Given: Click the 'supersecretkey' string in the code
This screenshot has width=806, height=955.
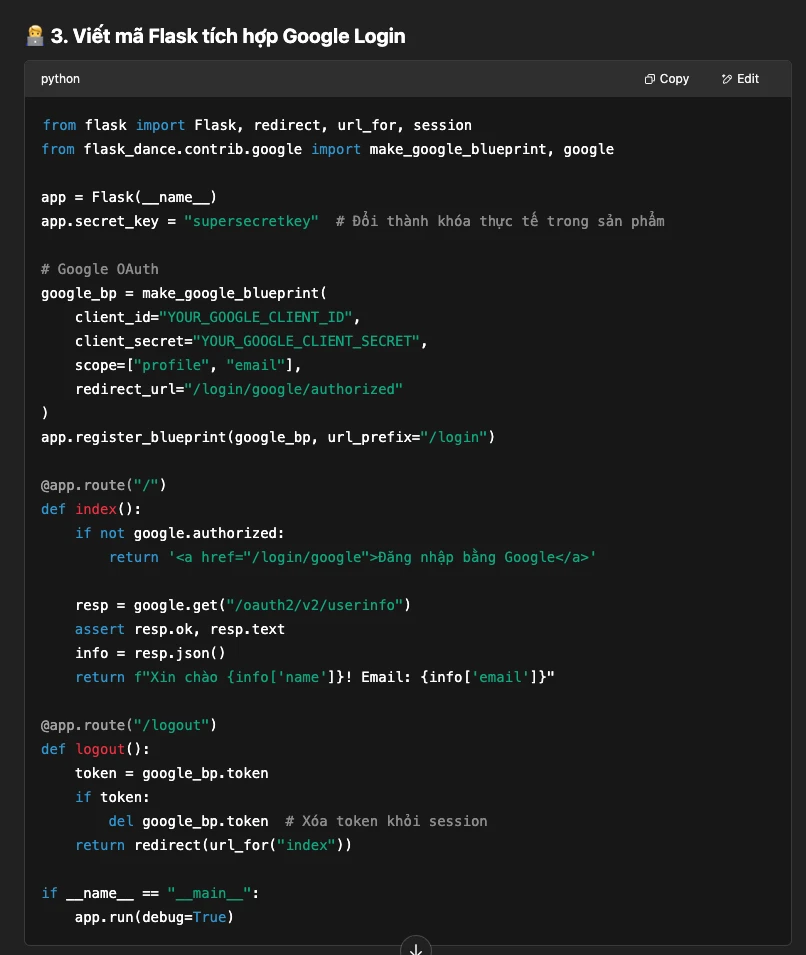Looking at the screenshot, I should tap(251, 221).
